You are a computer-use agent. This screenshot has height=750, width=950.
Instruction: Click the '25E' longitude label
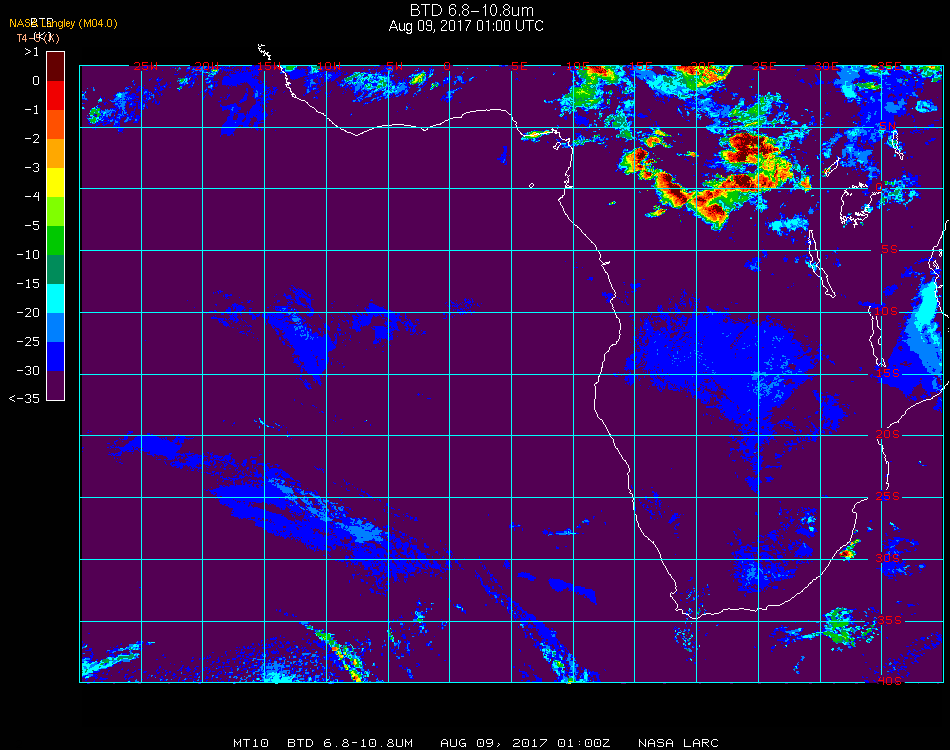coord(764,66)
